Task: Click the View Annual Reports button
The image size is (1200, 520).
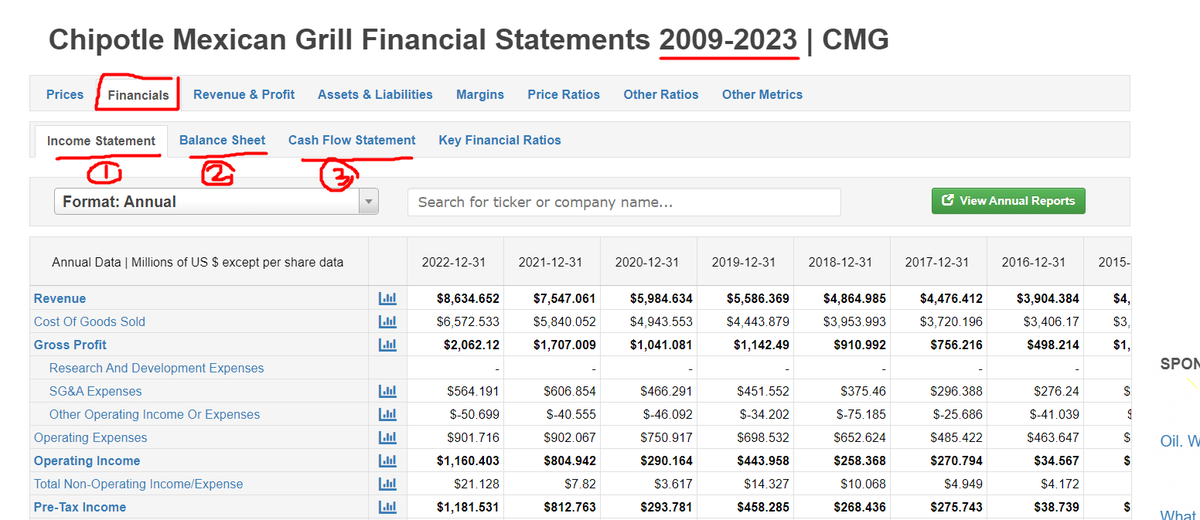Action: click(1008, 201)
